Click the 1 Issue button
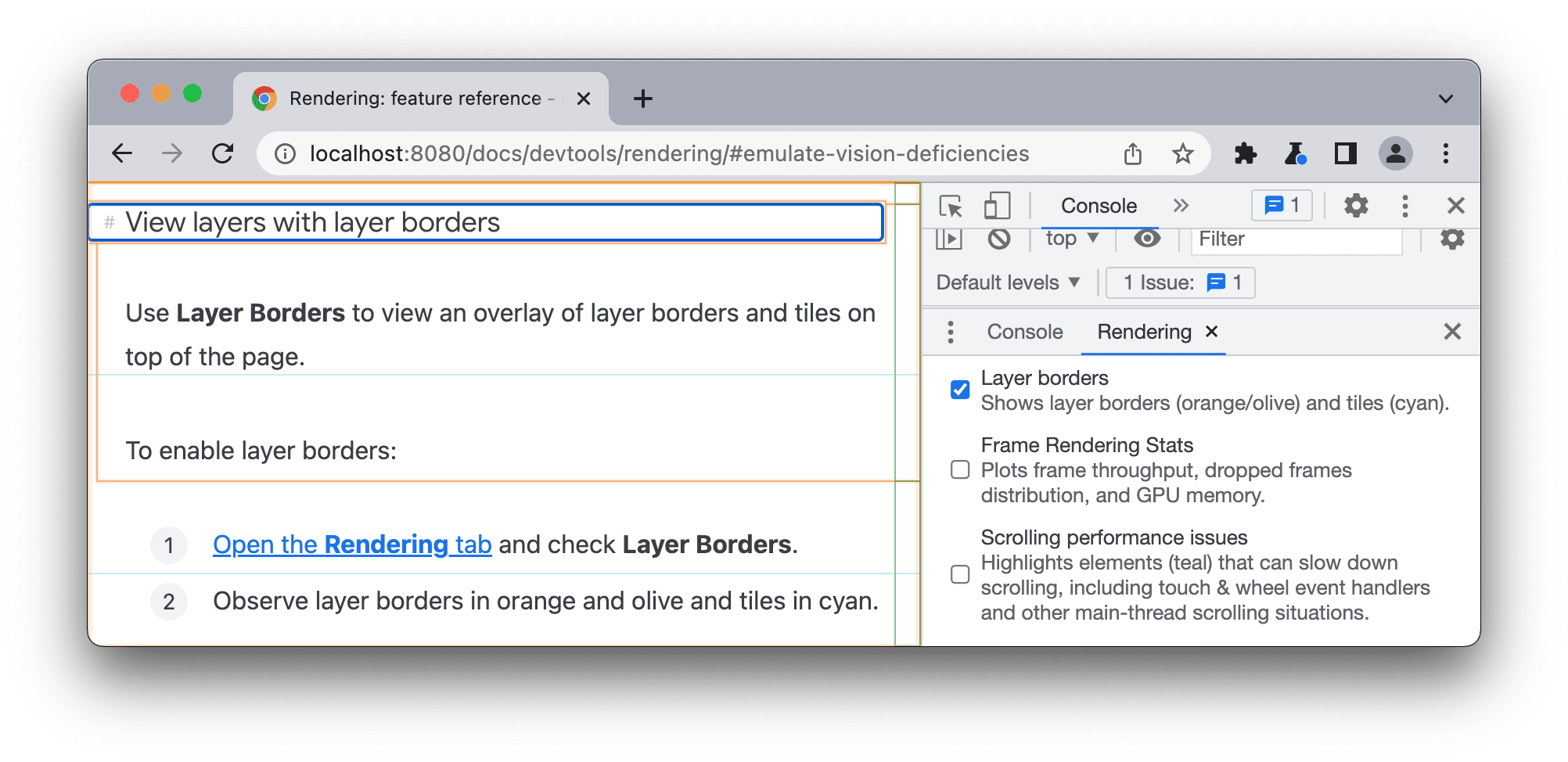Screen dimensions: 1568x762 (x=1179, y=282)
